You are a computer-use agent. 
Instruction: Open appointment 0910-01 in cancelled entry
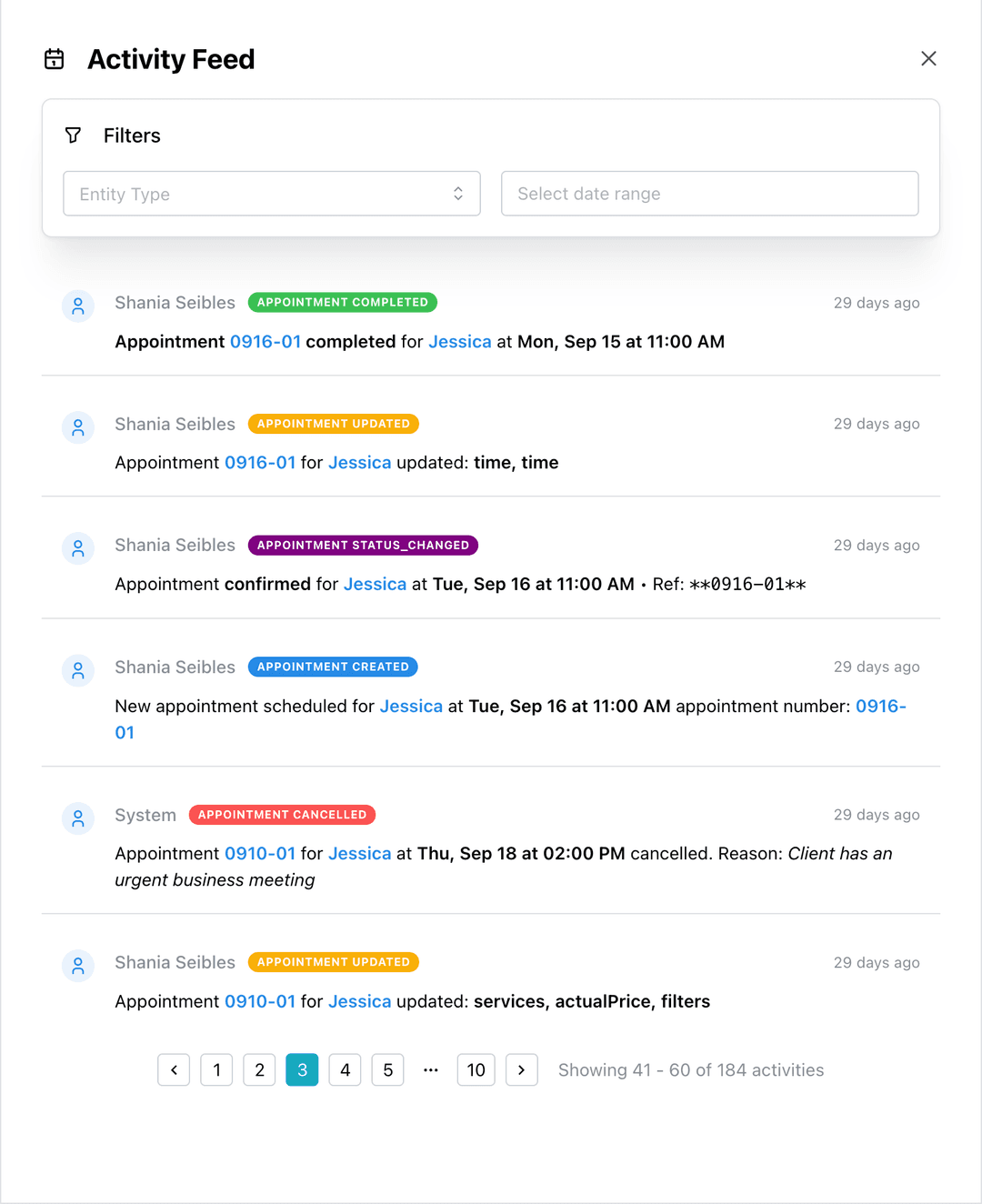pos(259,854)
